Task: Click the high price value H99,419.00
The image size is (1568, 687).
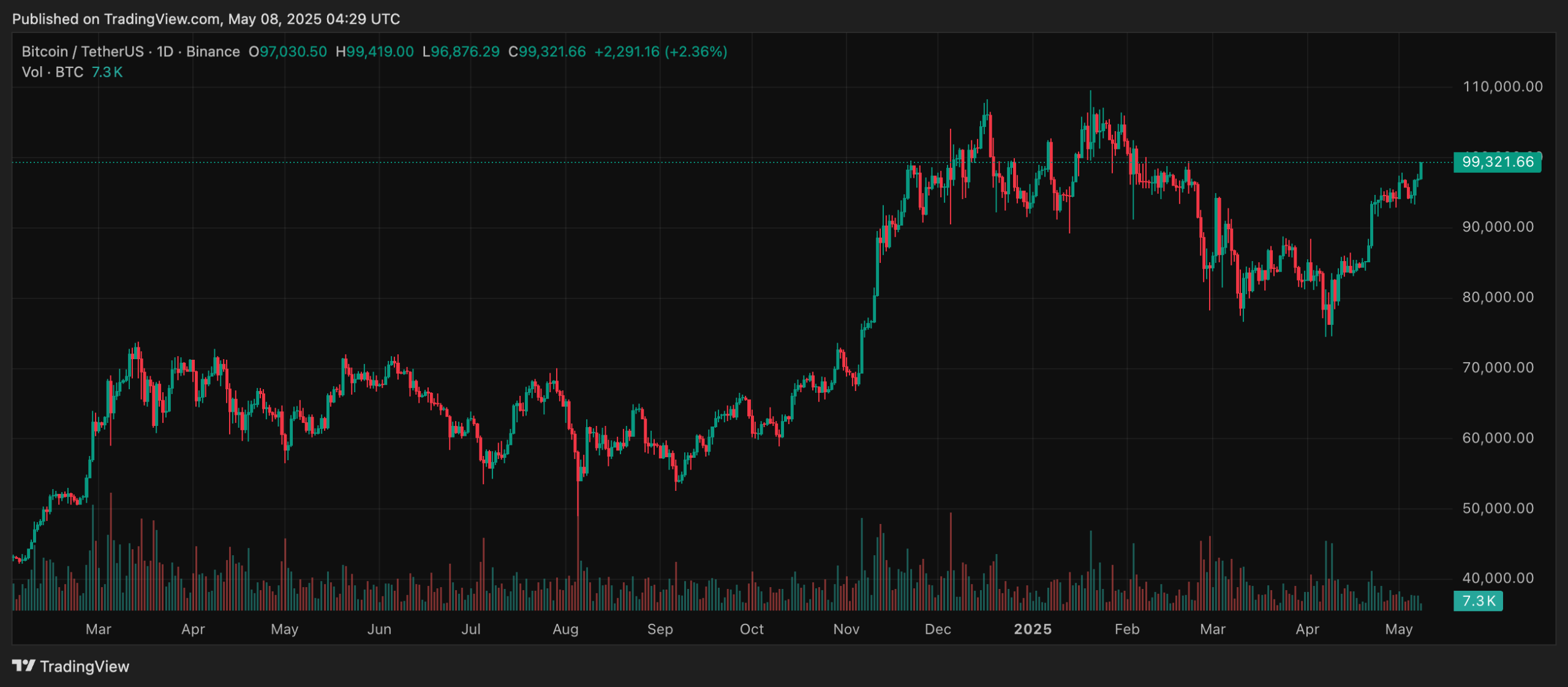Action: 374,51
